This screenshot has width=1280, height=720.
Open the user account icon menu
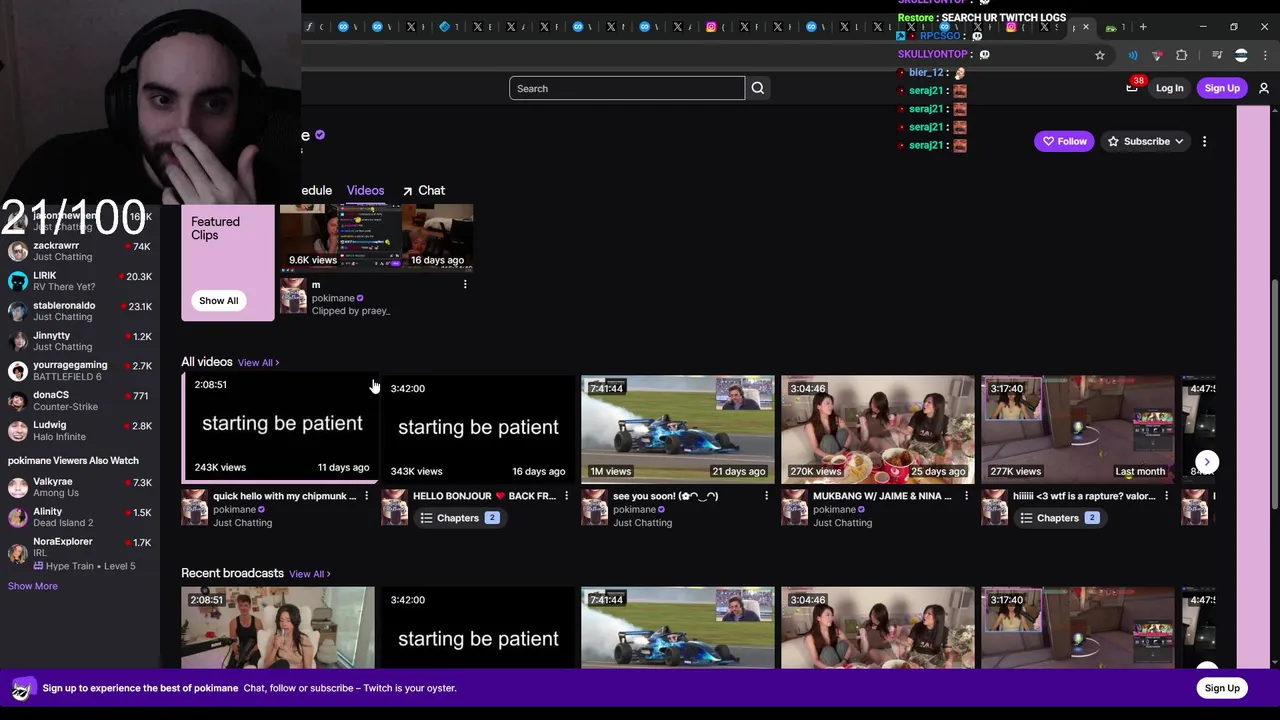[x=1264, y=88]
